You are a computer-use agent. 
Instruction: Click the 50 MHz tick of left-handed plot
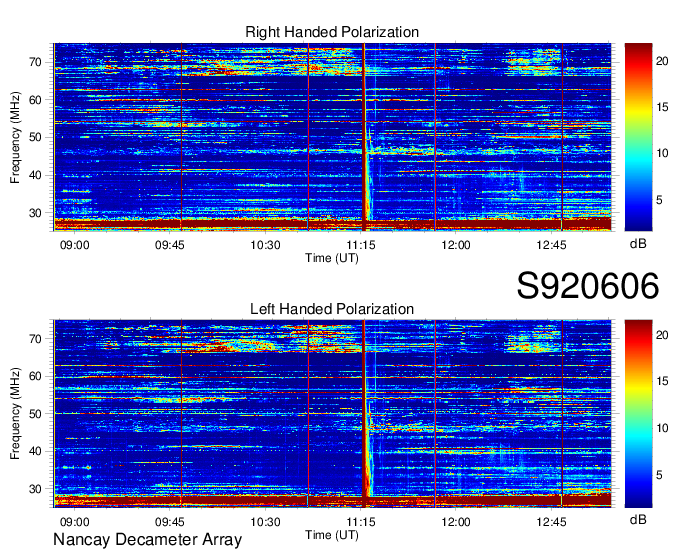pyautogui.click(x=35, y=414)
